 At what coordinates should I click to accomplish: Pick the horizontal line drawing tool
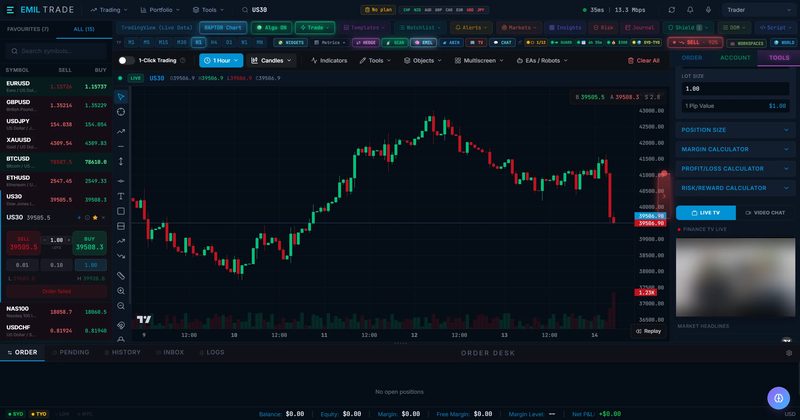[121, 146]
